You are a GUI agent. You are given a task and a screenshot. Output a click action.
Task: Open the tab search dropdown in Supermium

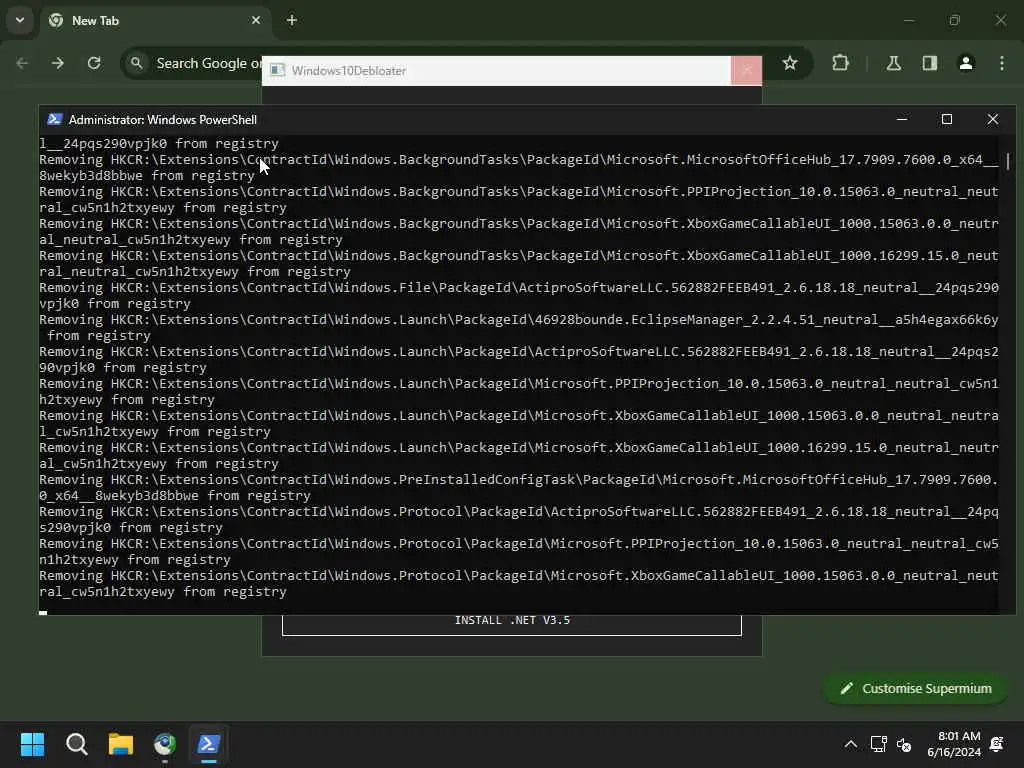tap(20, 20)
